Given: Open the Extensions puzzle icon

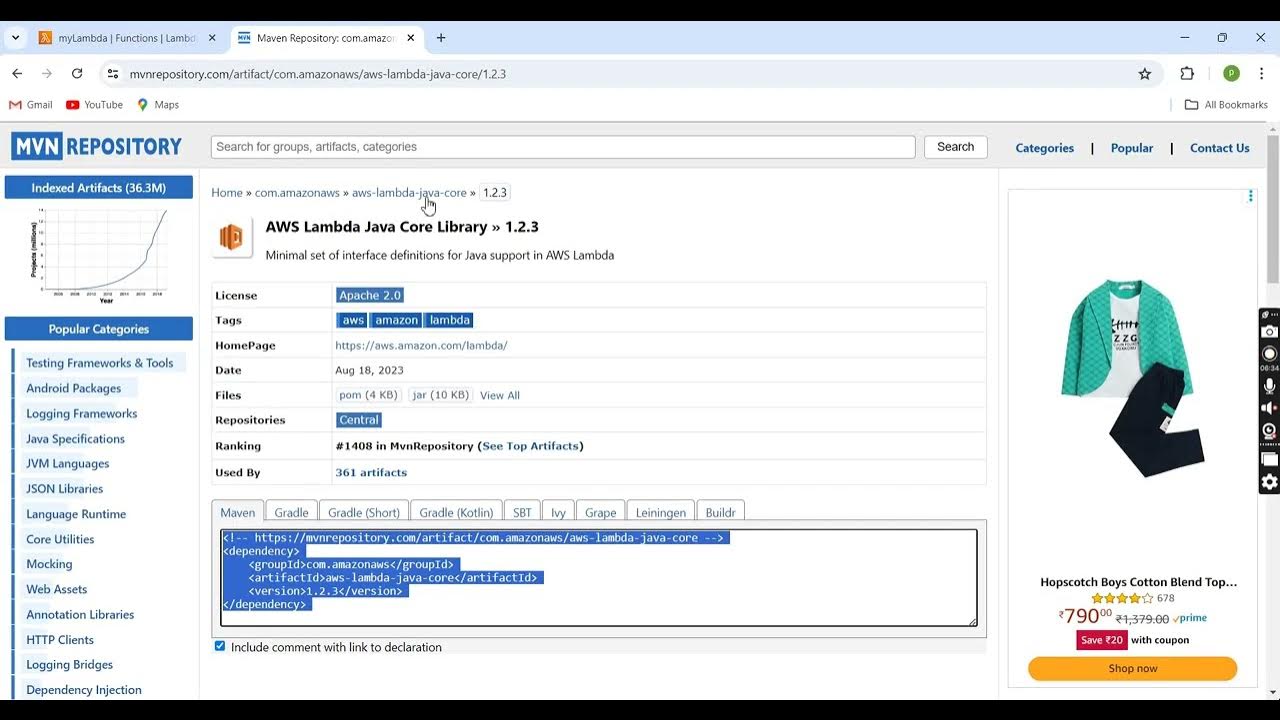Looking at the screenshot, I should tap(1187, 74).
